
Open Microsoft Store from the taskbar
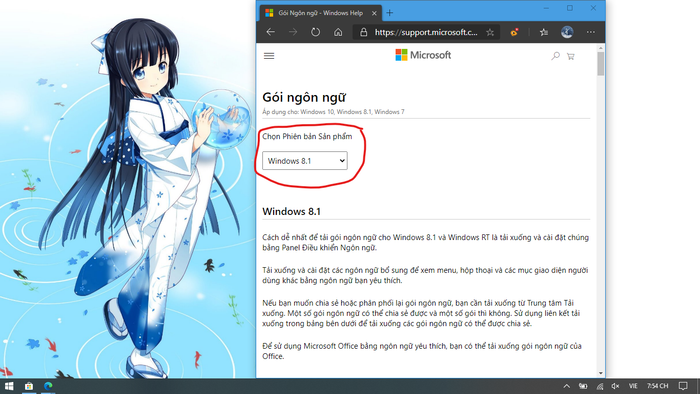pyautogui.click(x=29, y=386)
